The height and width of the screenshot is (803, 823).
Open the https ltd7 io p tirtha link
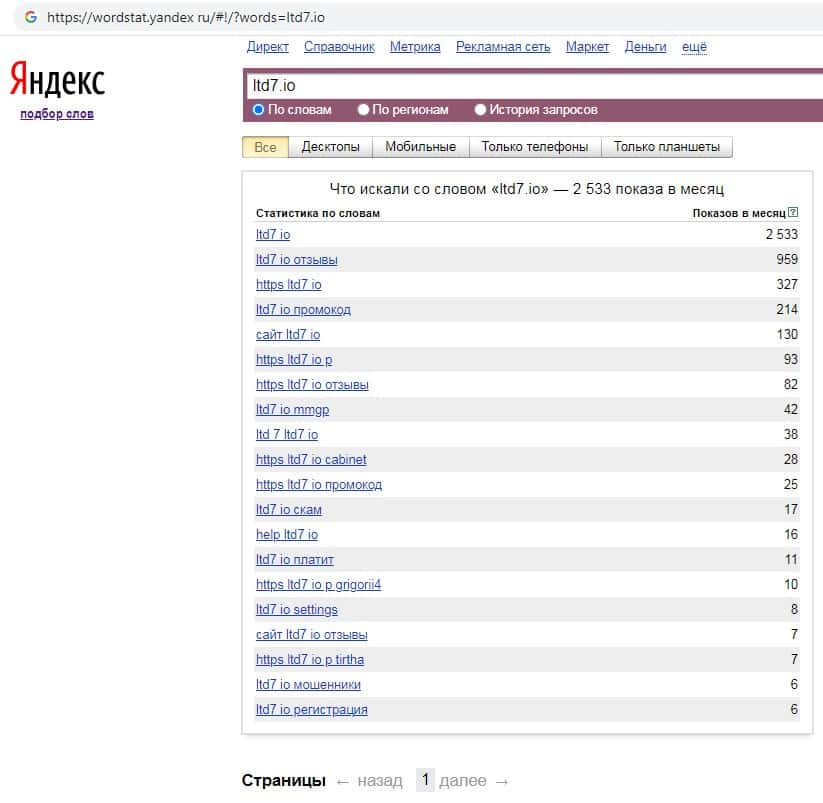tap(310, 660)
